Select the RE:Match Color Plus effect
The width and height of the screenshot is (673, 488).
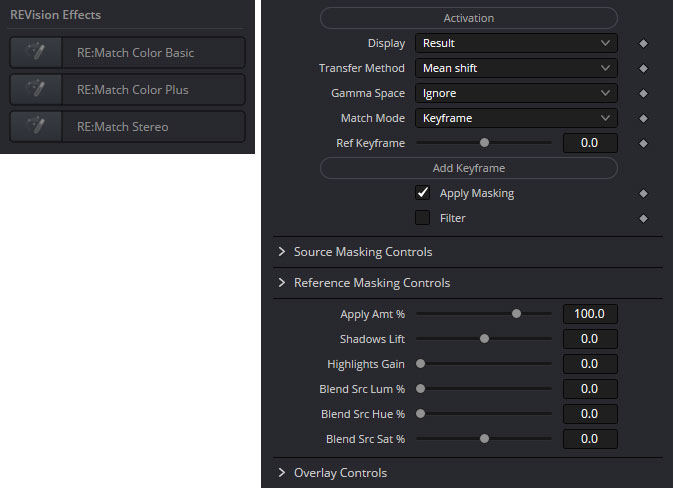(127, 89)
